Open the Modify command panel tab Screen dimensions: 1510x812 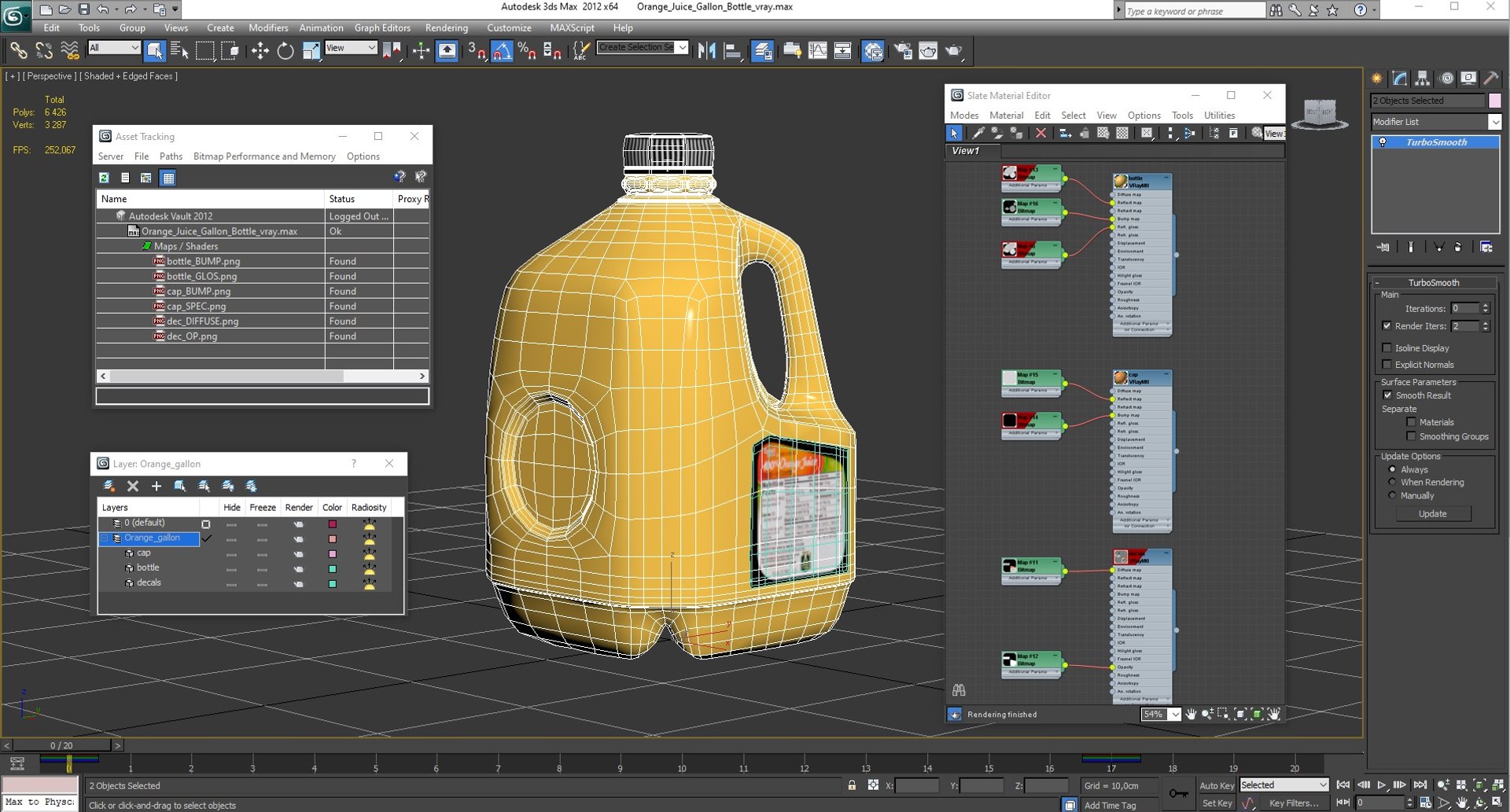tap(1400, 79)
